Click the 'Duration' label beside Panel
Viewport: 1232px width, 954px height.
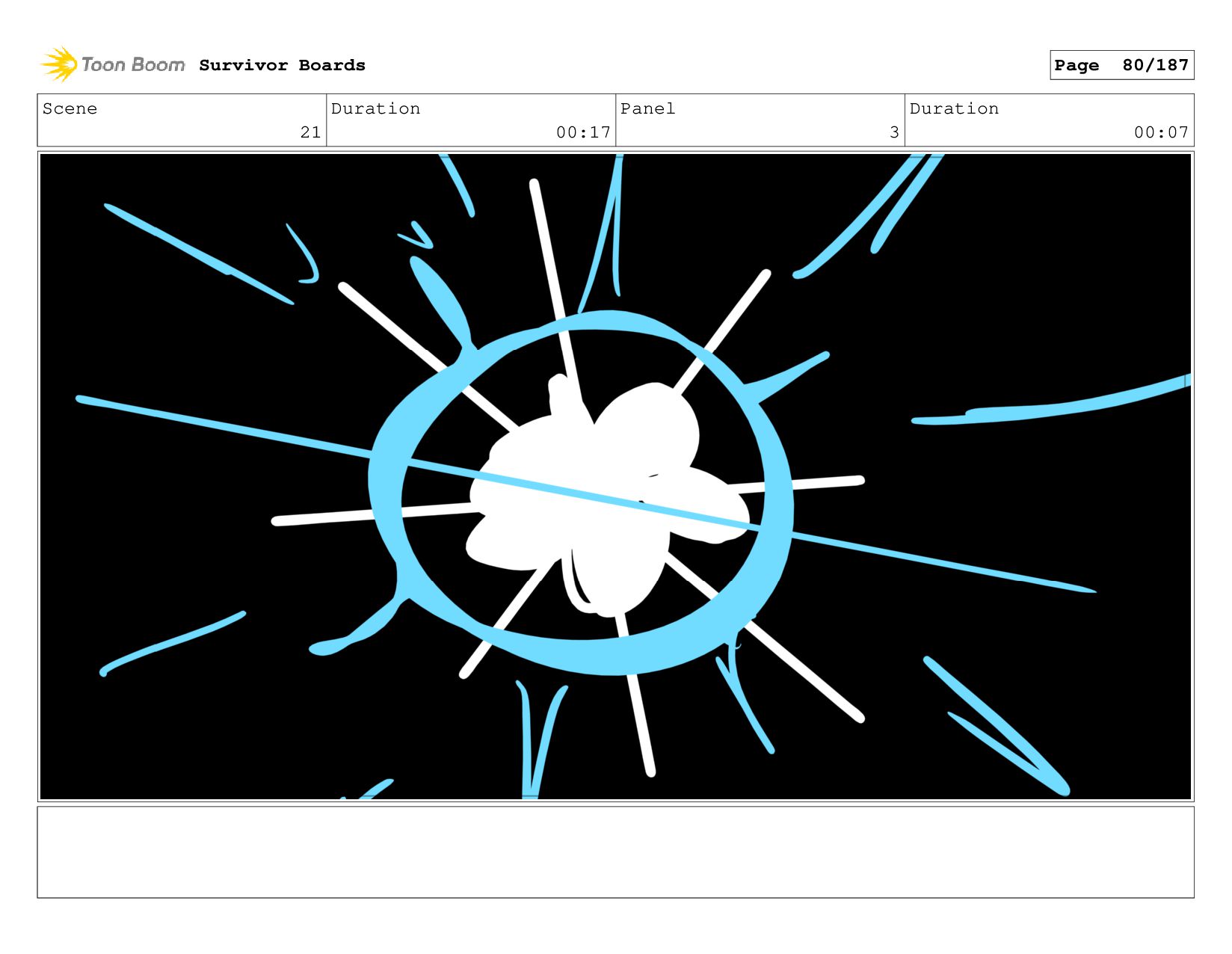coord(954,108)
